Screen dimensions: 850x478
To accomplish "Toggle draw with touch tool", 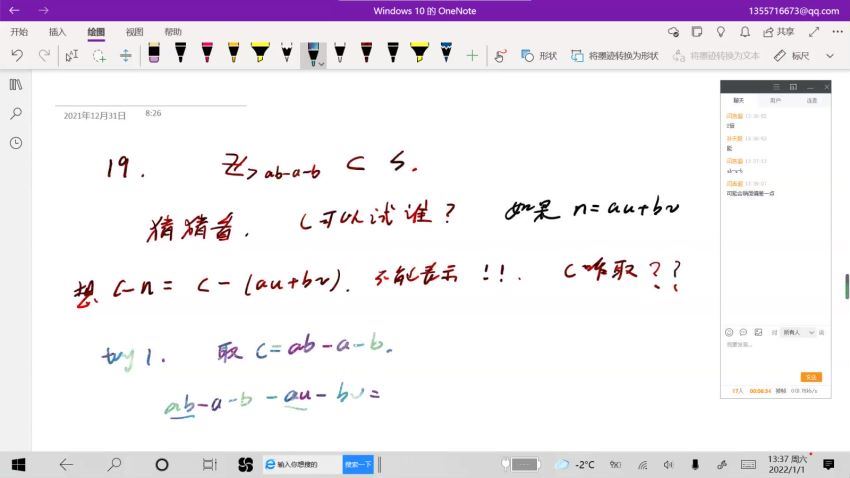I will pos(501,56).
